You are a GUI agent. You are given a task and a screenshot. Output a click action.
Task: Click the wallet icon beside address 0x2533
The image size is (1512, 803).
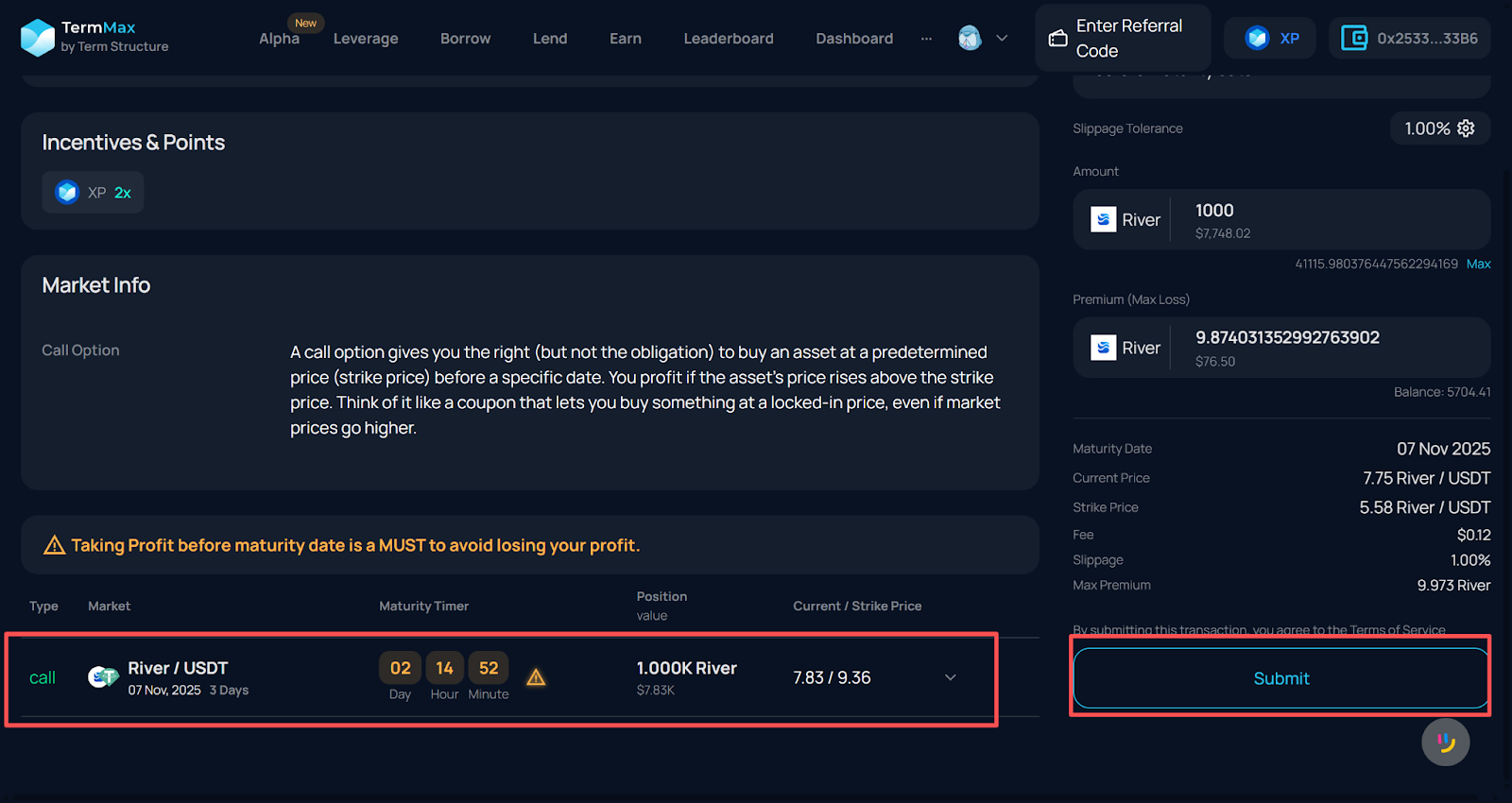click(1354, 39)
